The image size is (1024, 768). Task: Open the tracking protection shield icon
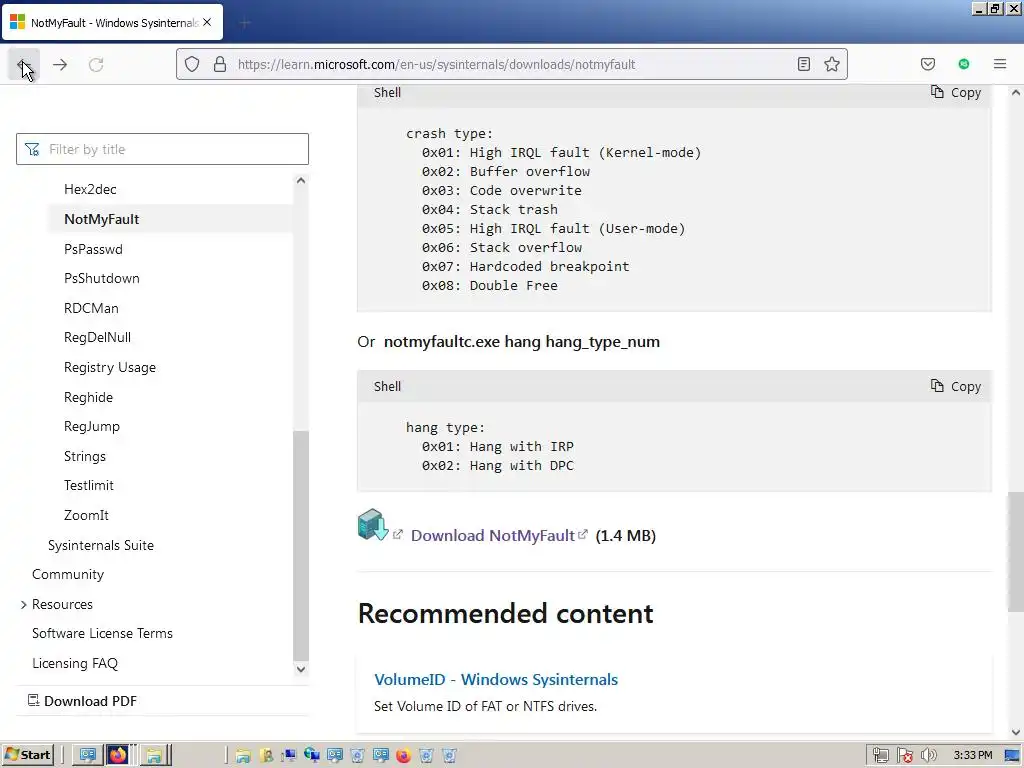[191, 64]
